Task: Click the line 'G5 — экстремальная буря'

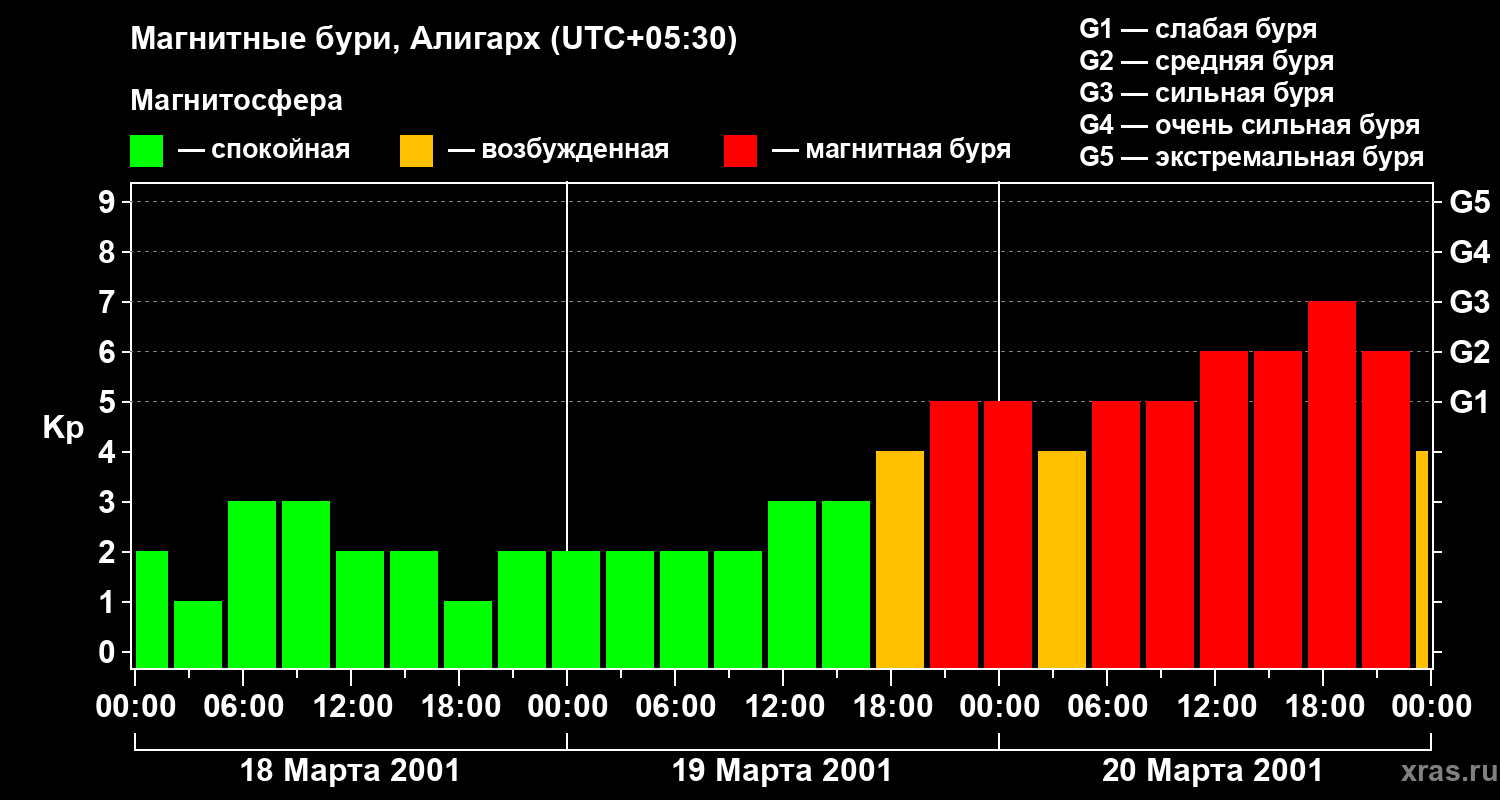Action: [x=1251, y=157]
